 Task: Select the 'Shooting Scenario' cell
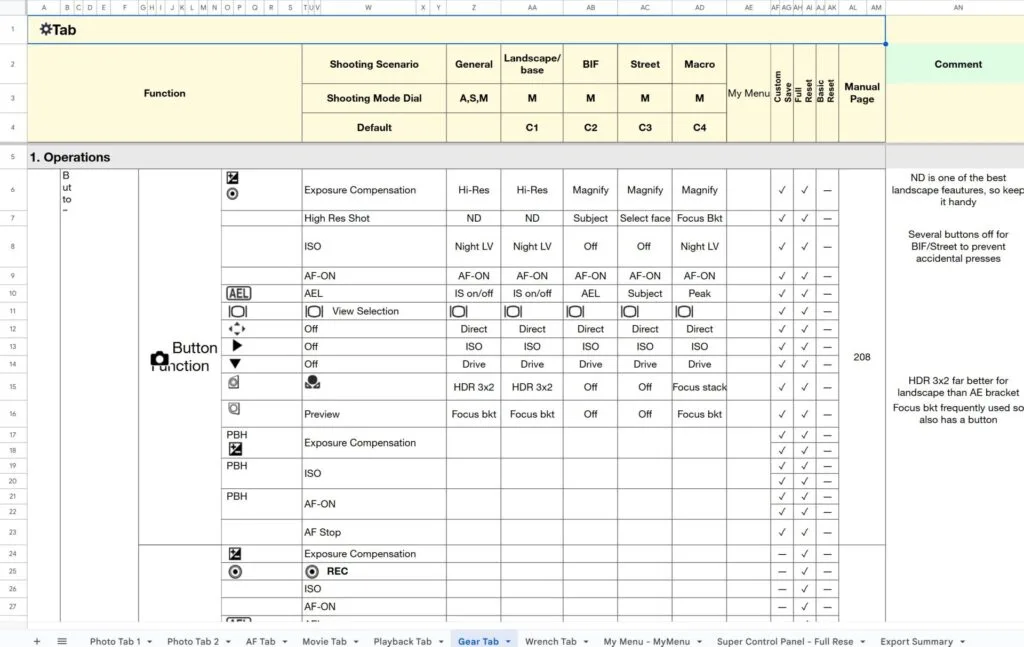tap(374, 64)
